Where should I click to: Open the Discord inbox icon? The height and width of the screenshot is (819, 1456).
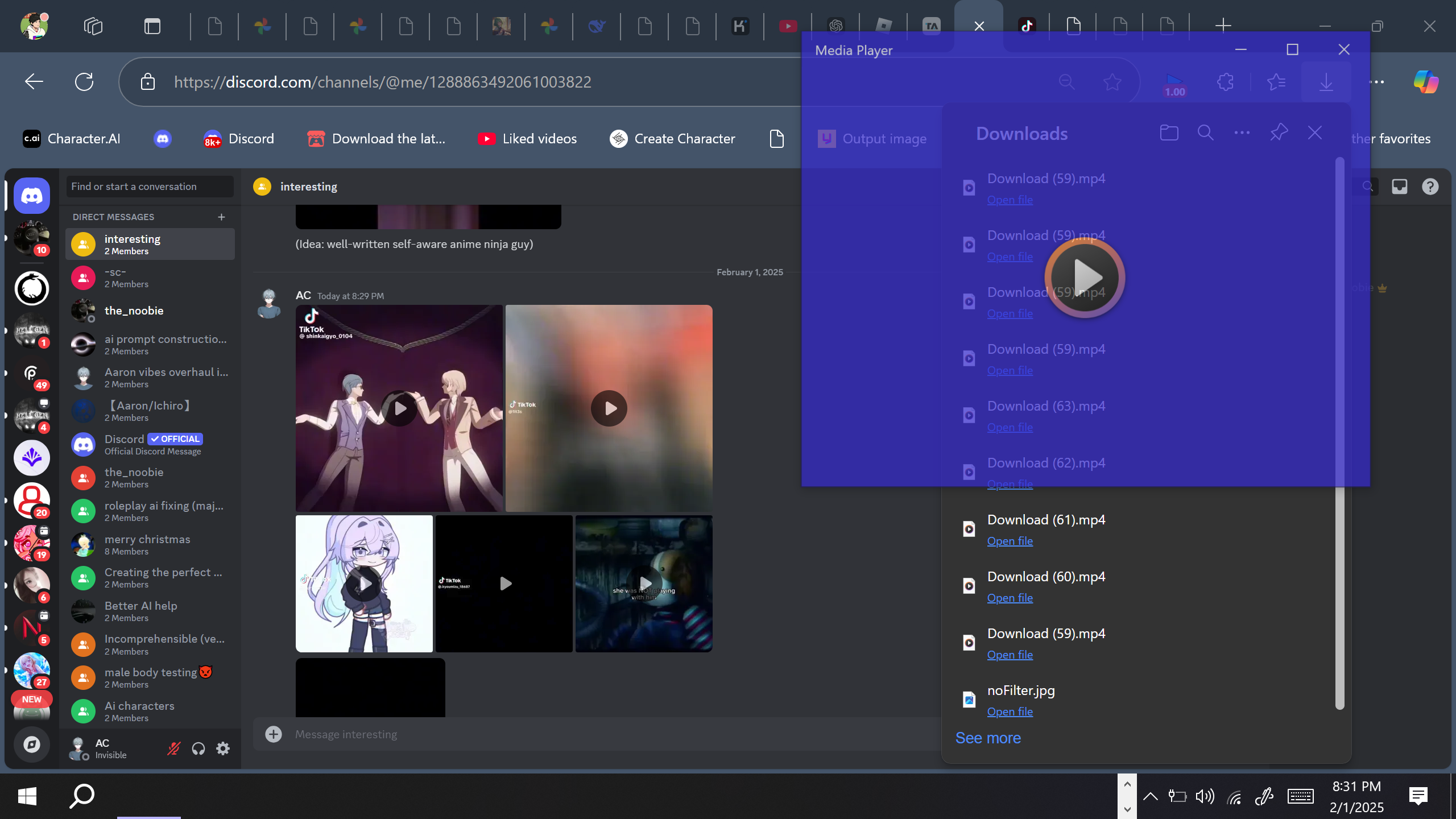(x=1400, y=187)
